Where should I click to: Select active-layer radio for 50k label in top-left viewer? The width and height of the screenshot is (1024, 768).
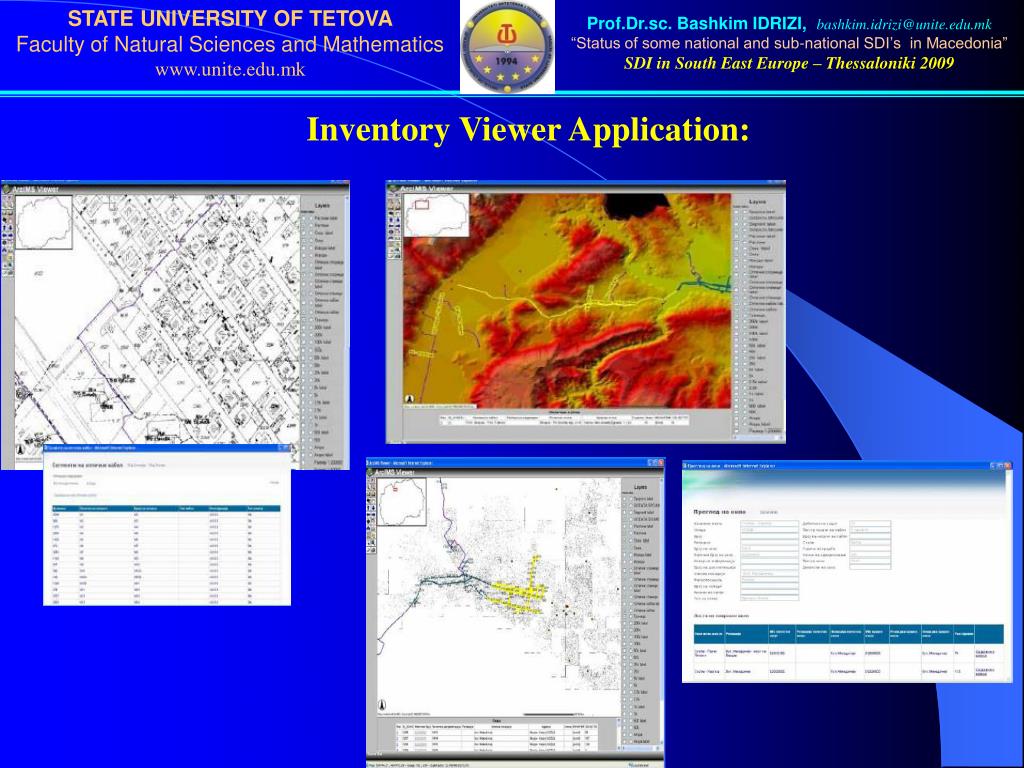311,357
